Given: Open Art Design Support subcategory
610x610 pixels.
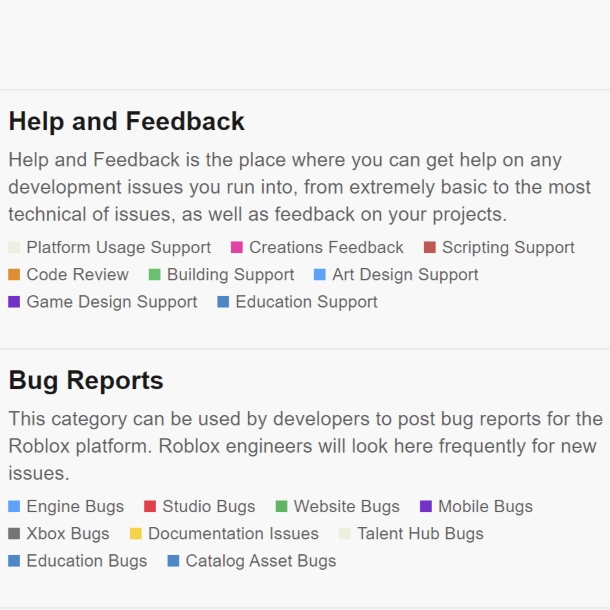Looking at the screenshot, I should 396,275.
